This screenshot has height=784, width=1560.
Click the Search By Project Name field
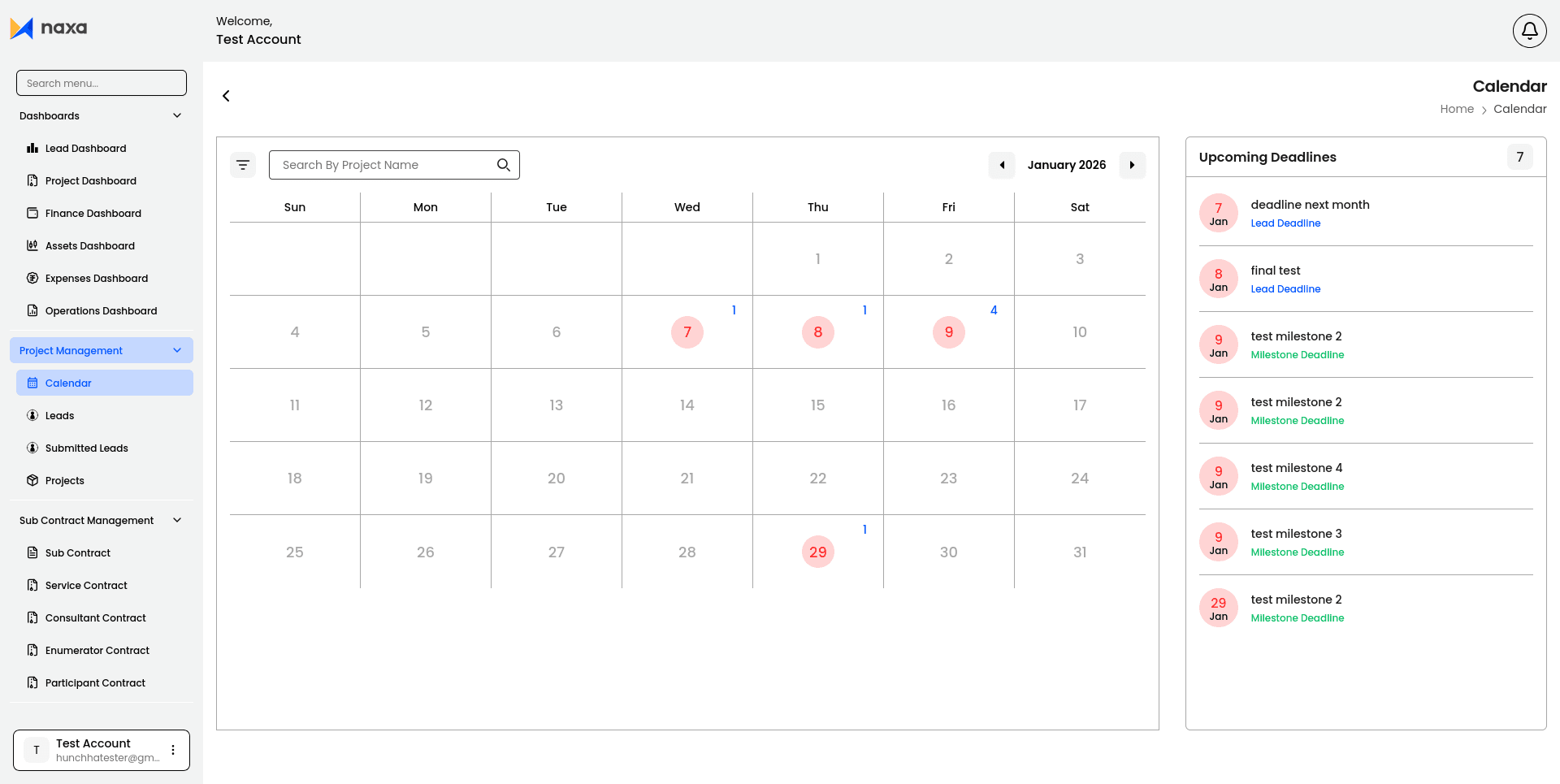coord(382,165)
